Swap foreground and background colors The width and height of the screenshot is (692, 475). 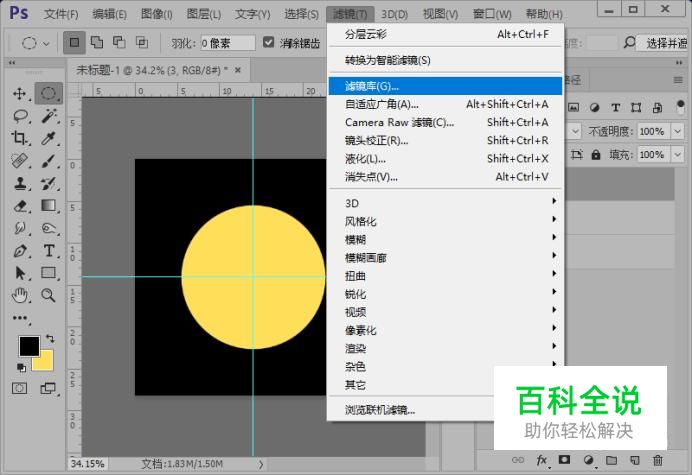click(x=50, y=339)
